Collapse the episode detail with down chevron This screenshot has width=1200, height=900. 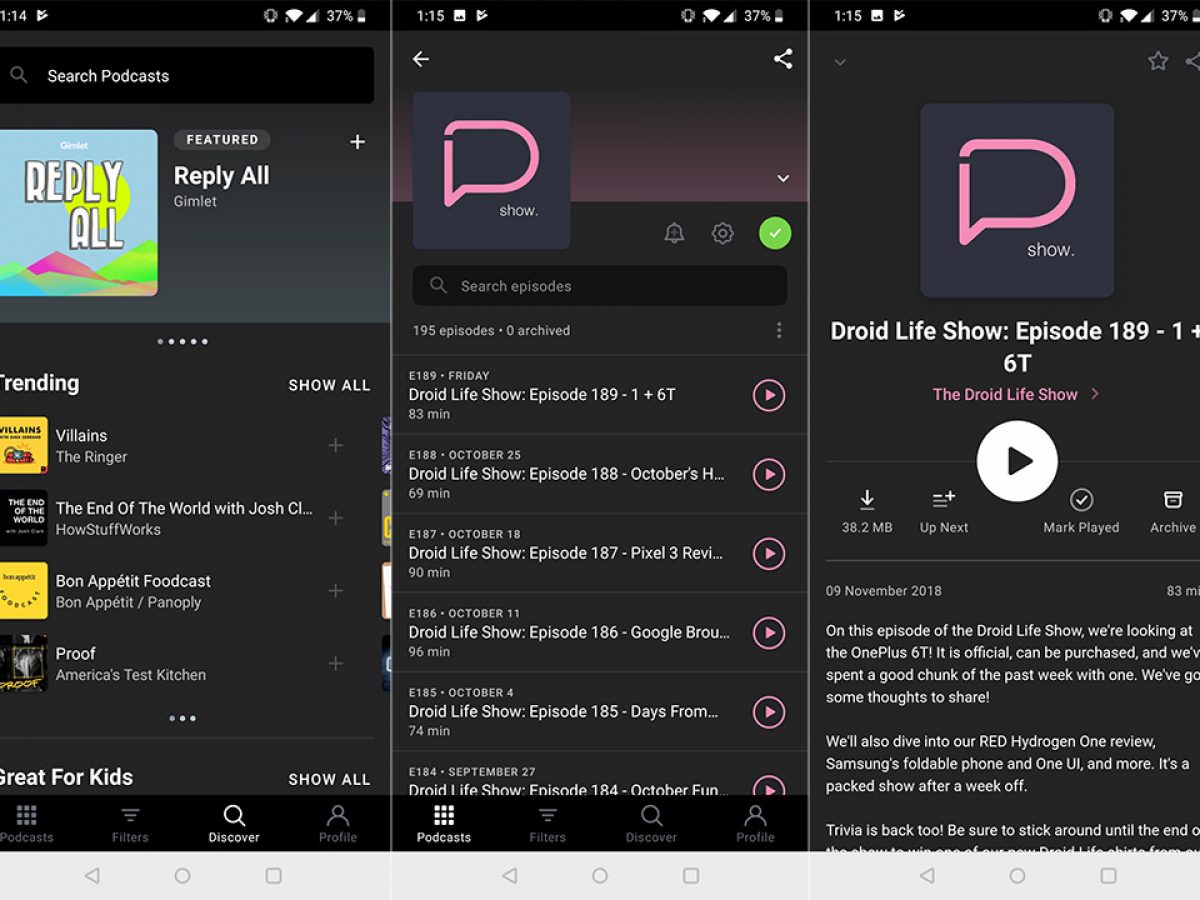(x=840, y=62)
